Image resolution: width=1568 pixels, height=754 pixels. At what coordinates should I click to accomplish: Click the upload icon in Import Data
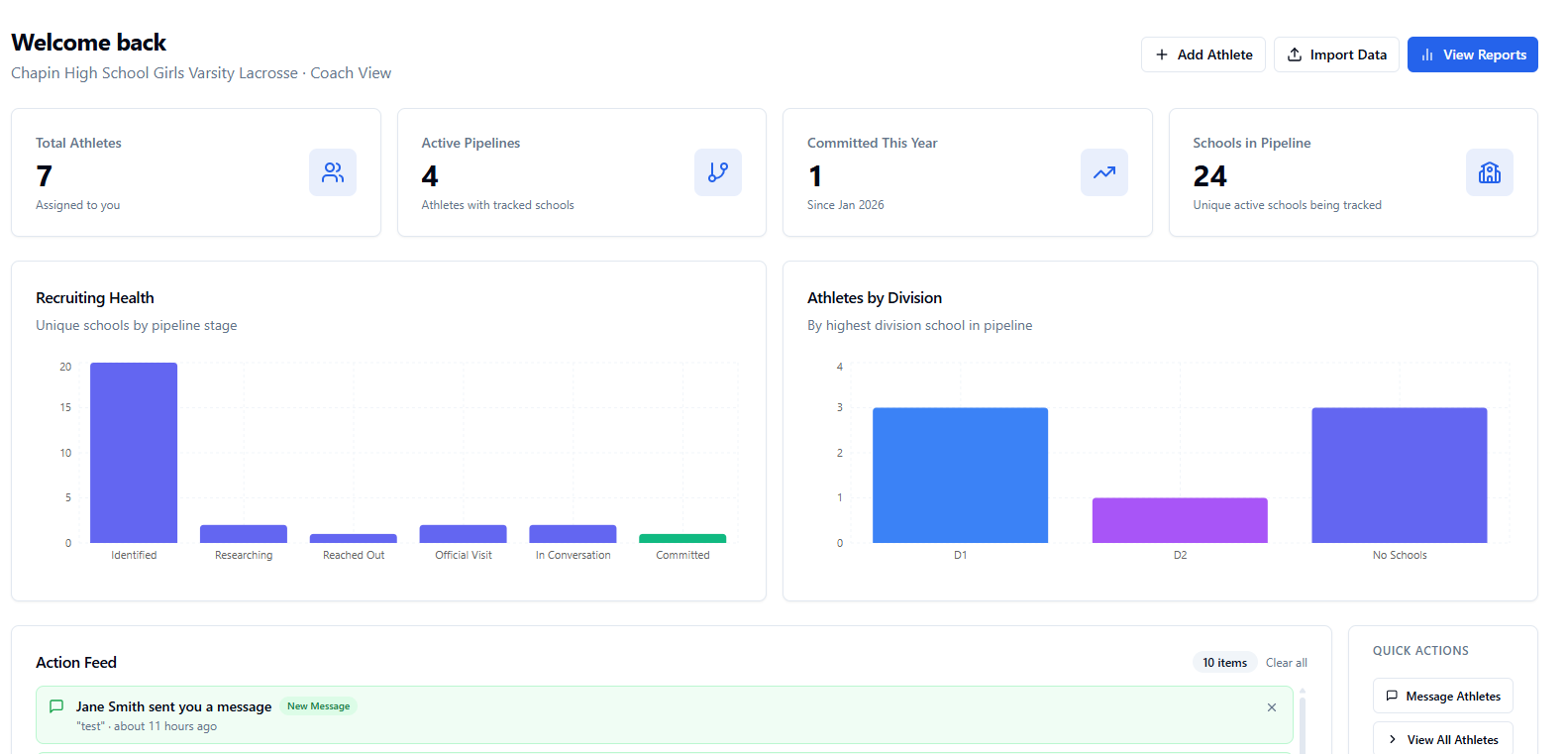point(1295,54)
